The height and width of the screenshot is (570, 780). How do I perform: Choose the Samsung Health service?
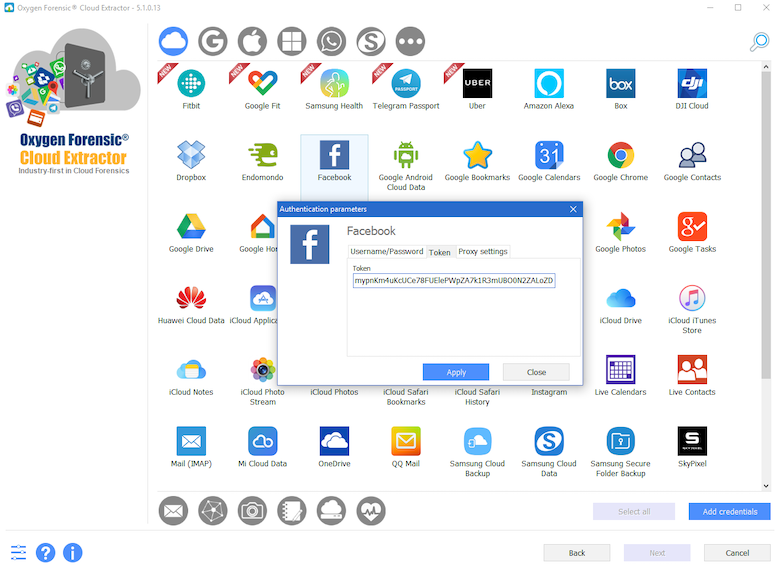pos(334,84)
